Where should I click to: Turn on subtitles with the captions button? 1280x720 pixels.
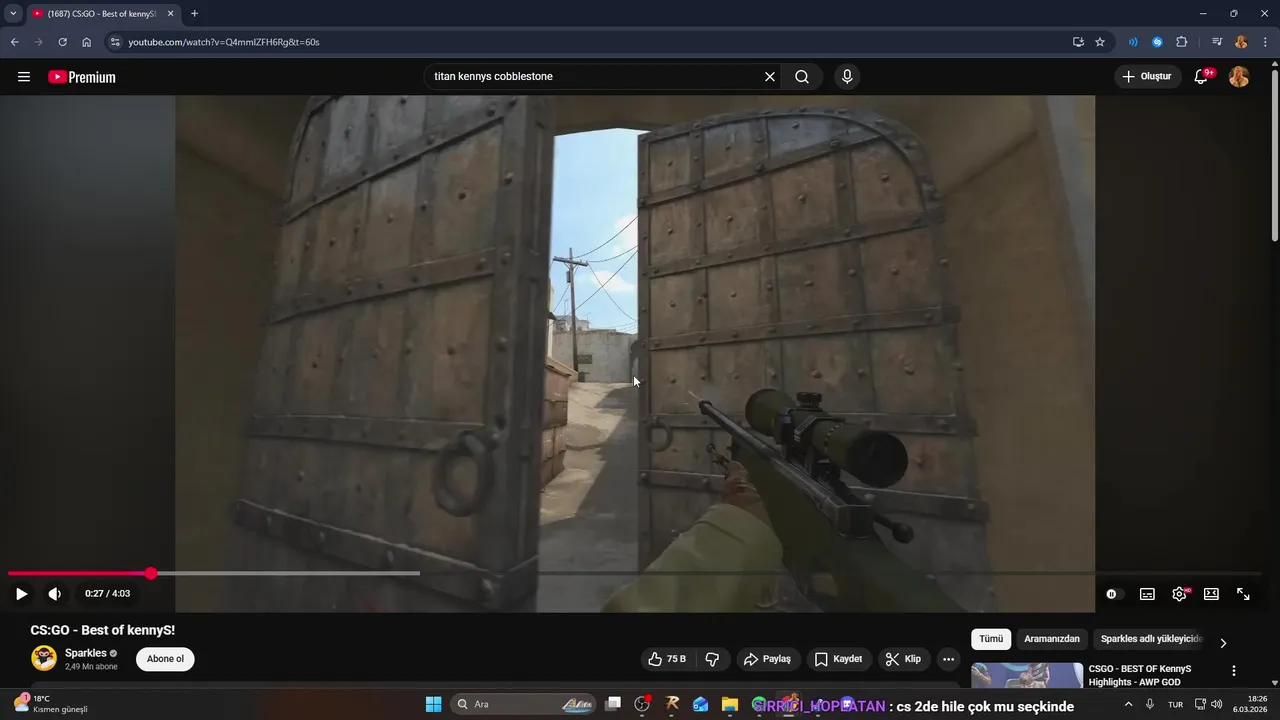pos(1147,594)
